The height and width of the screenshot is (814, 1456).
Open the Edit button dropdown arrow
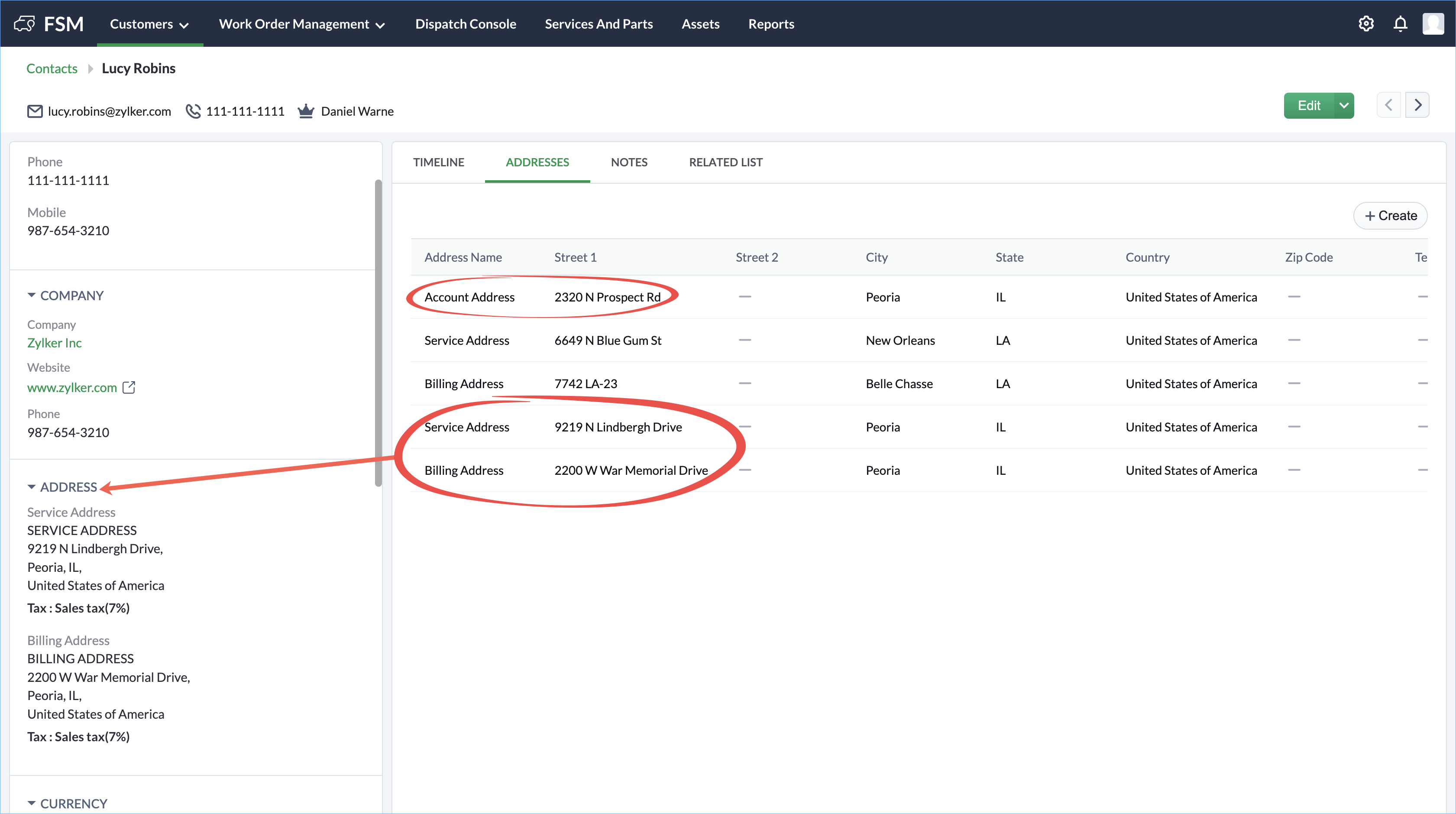pyautogui.click(x=1344, y=106)
